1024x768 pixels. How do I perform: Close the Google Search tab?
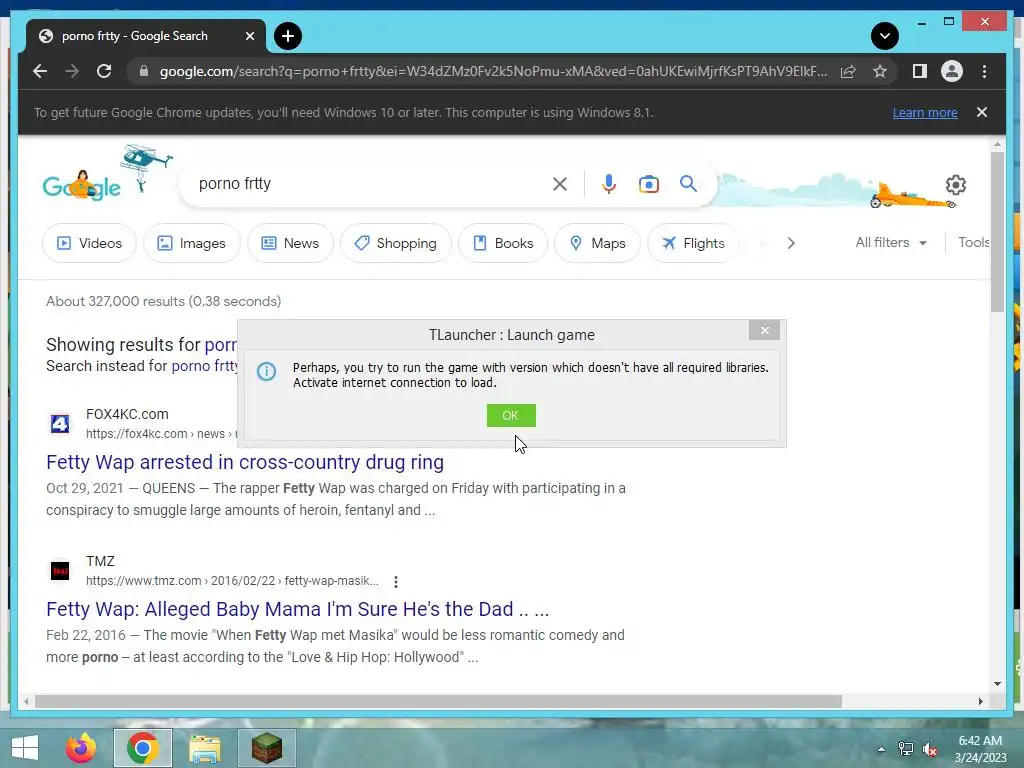pos(249,36)
